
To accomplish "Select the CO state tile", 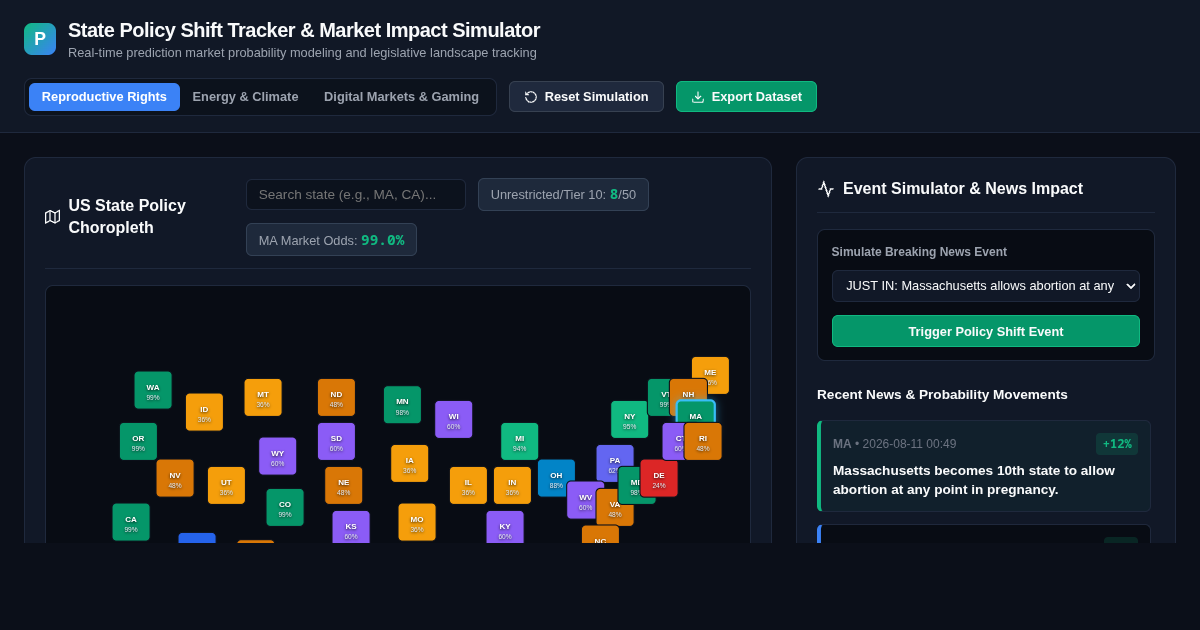I will (285, 507).
